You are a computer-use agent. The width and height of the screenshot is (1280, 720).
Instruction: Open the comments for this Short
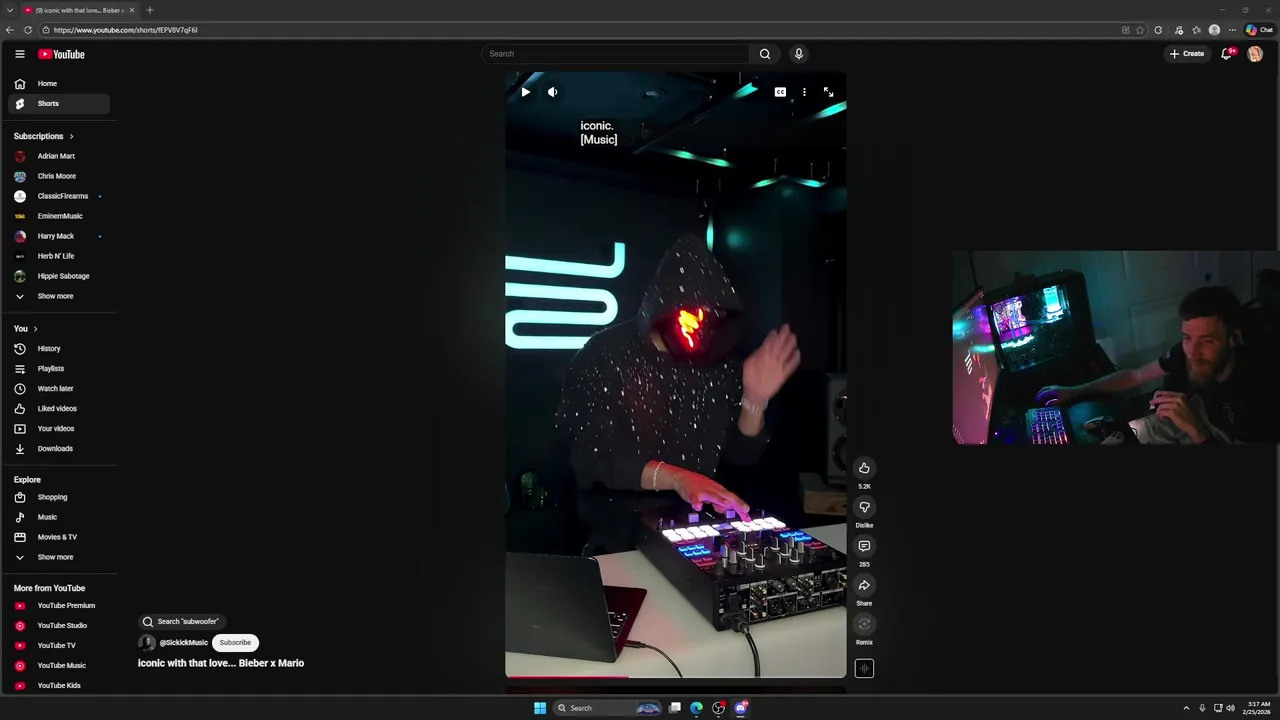(x=864, y=546)
